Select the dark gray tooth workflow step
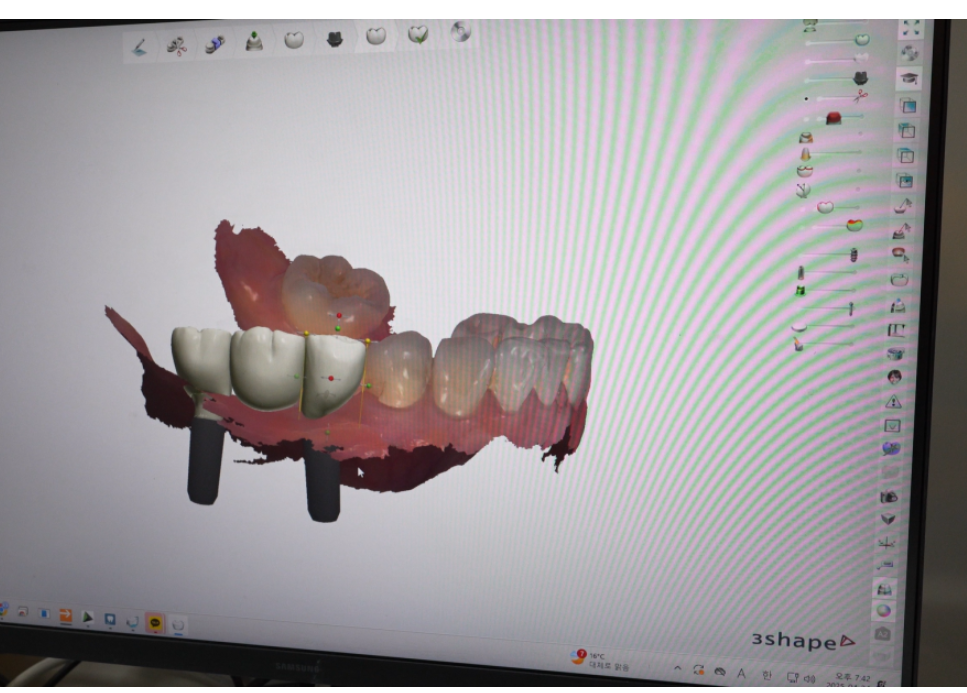This screenshot has width=967, height=693. [x=335, y=40]
